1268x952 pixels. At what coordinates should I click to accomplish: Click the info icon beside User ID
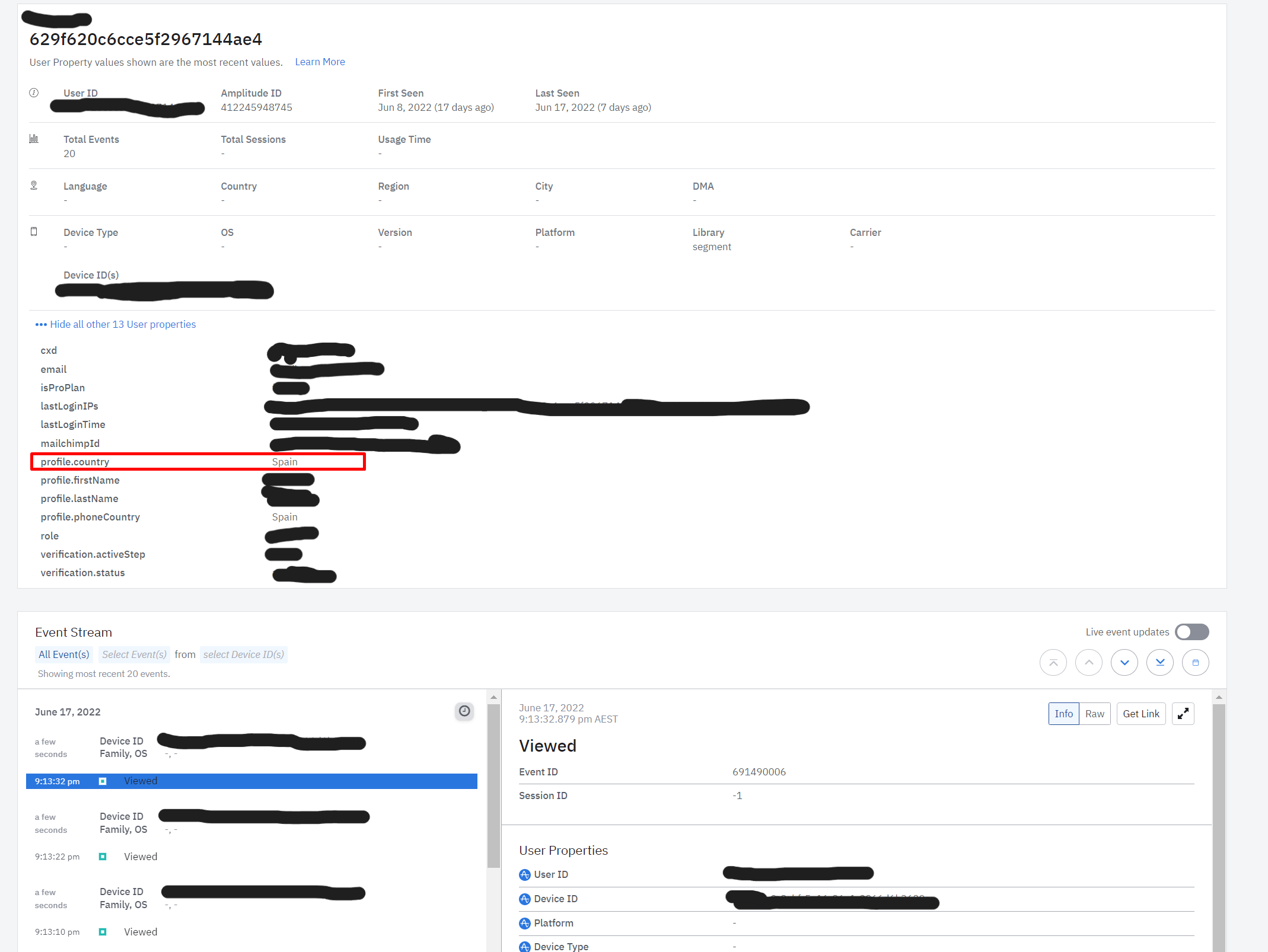coord(34,92)
